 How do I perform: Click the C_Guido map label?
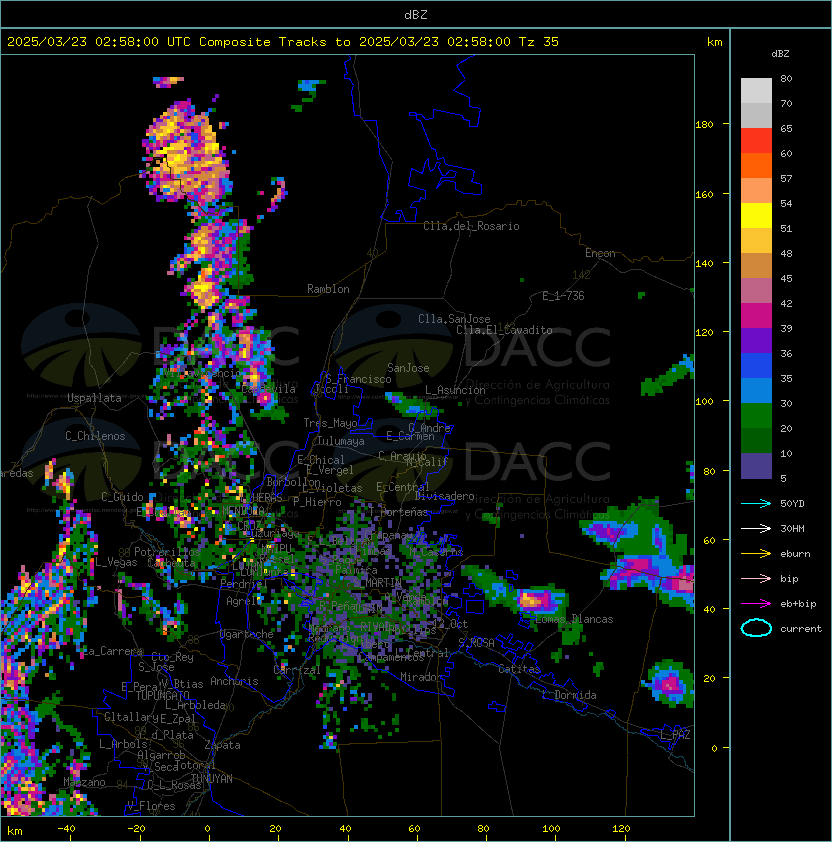coord(122,497)
